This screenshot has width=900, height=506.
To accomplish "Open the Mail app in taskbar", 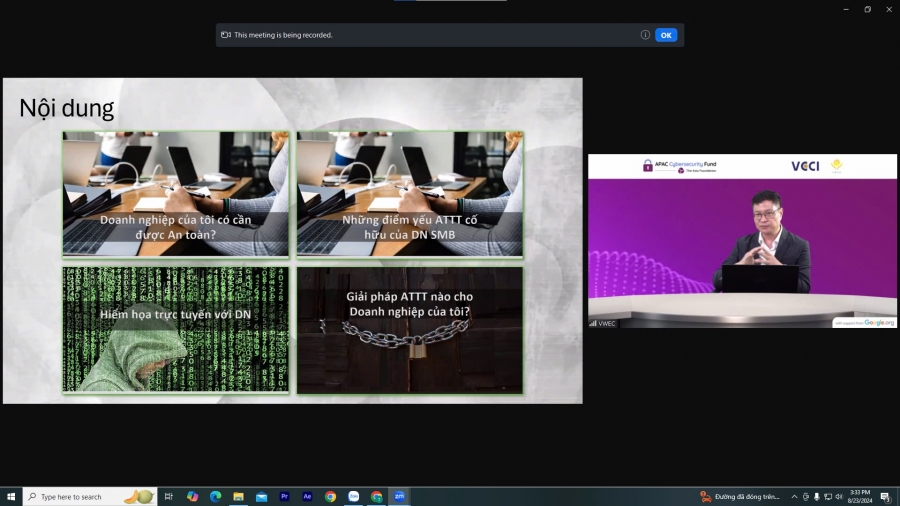I will click(x=261, y=496).
